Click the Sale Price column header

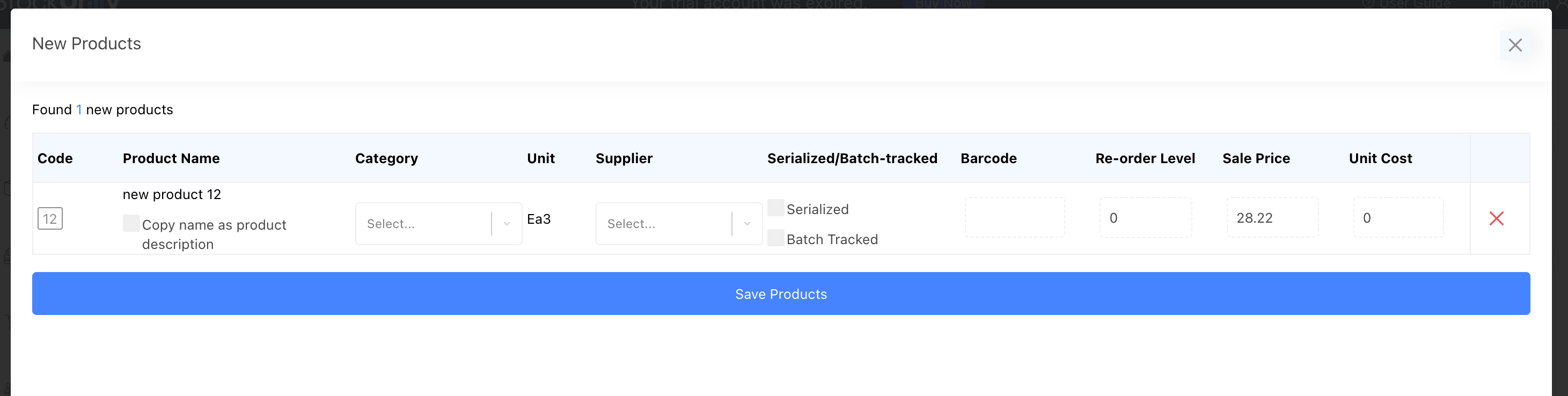click(1256, 159)
